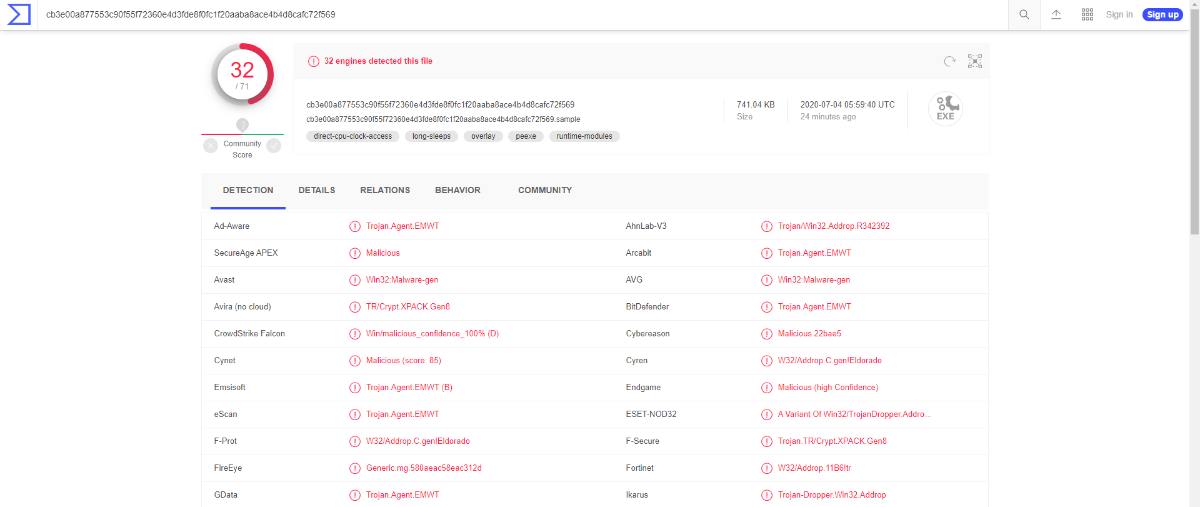1200x507 pixels.
Task: Click alert icon beside 32 engines detected
Action: pyautogui.click(x=314, y=61)
